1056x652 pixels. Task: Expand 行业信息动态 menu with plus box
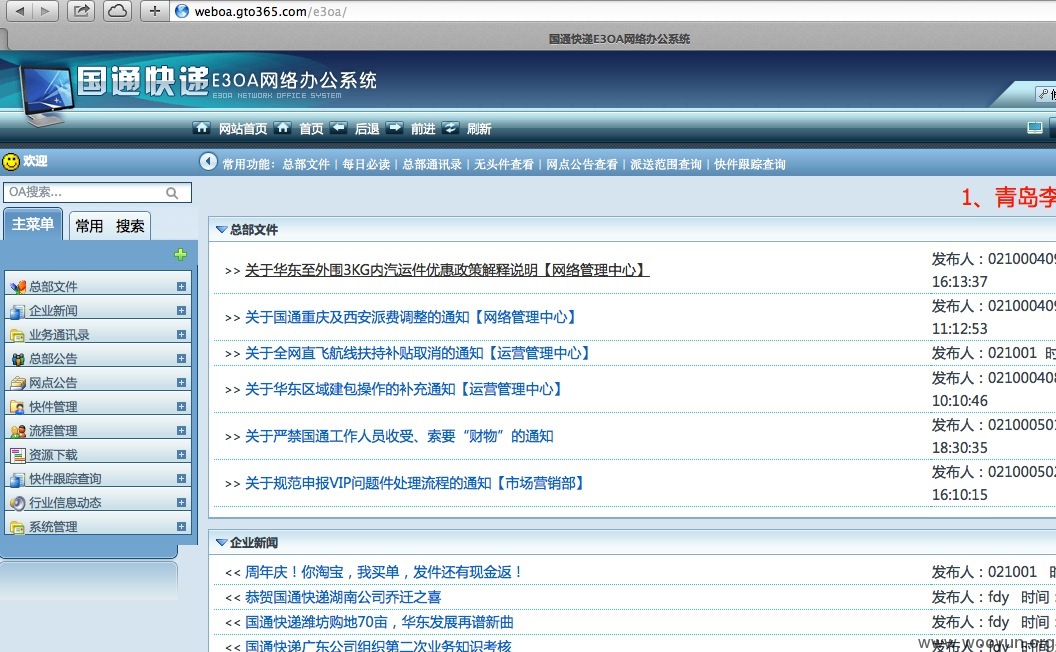coord(181,502)
